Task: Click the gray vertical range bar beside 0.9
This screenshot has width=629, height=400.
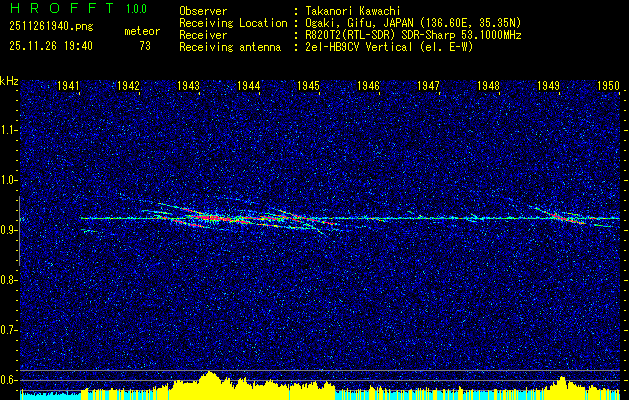Action: click(19, 231)
